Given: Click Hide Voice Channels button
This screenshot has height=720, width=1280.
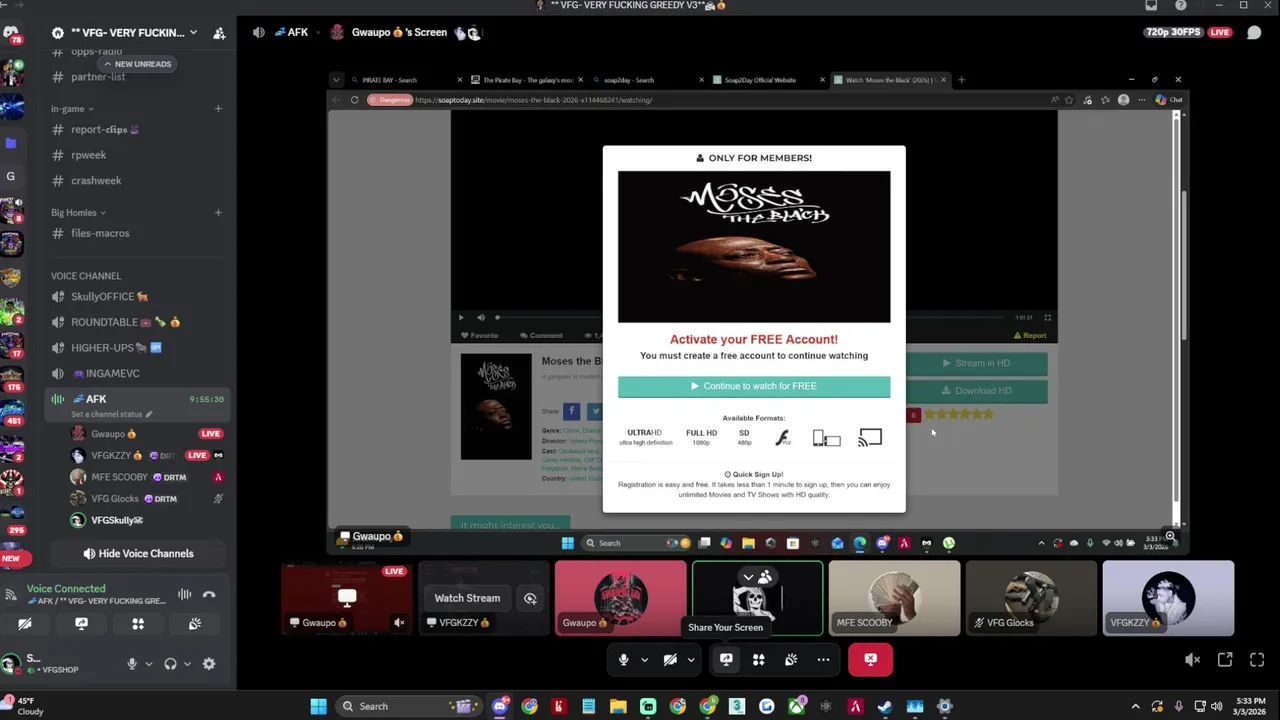Looking at the screenshot, I should tap(138, 553).
